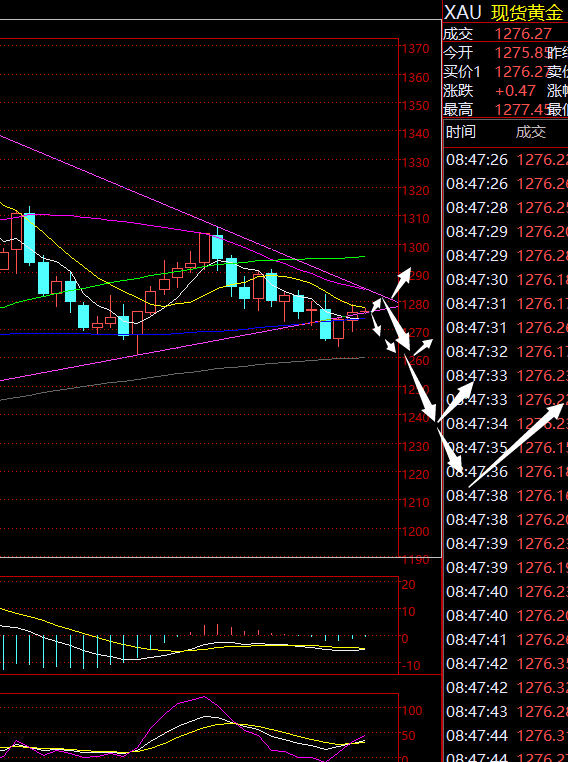Click the 成交 column header in trade list
568x762 pixels.
tap(531, 132)
